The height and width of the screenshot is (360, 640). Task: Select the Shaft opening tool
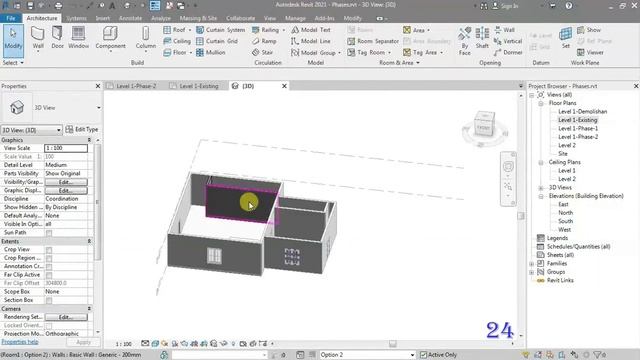click(x=482, y=38)
